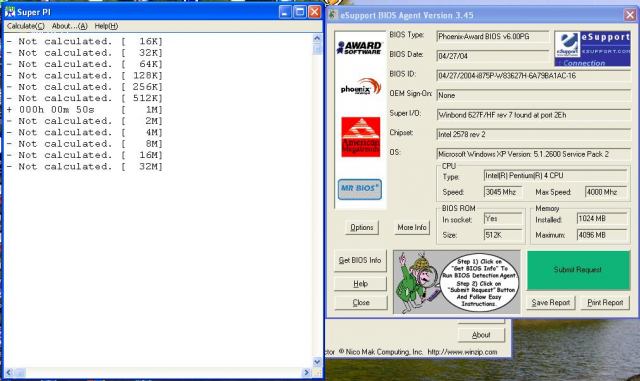Click the CPU Speed field 3045 Mhz
640x381 pixels.
pos(503,192)
